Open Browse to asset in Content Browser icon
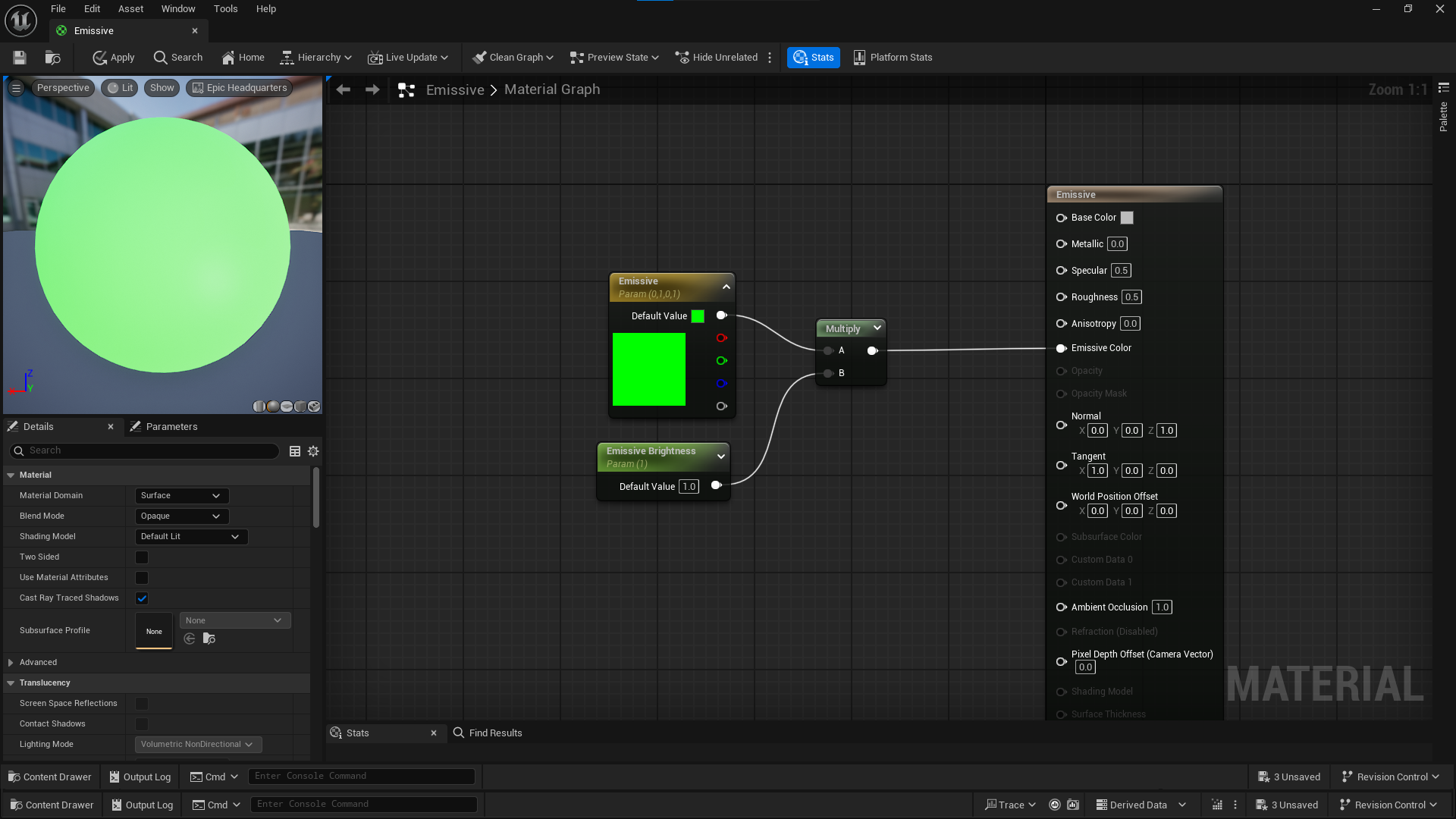Image resolution: width=1456 pixels, height=819 pixels. coord(52,58)
